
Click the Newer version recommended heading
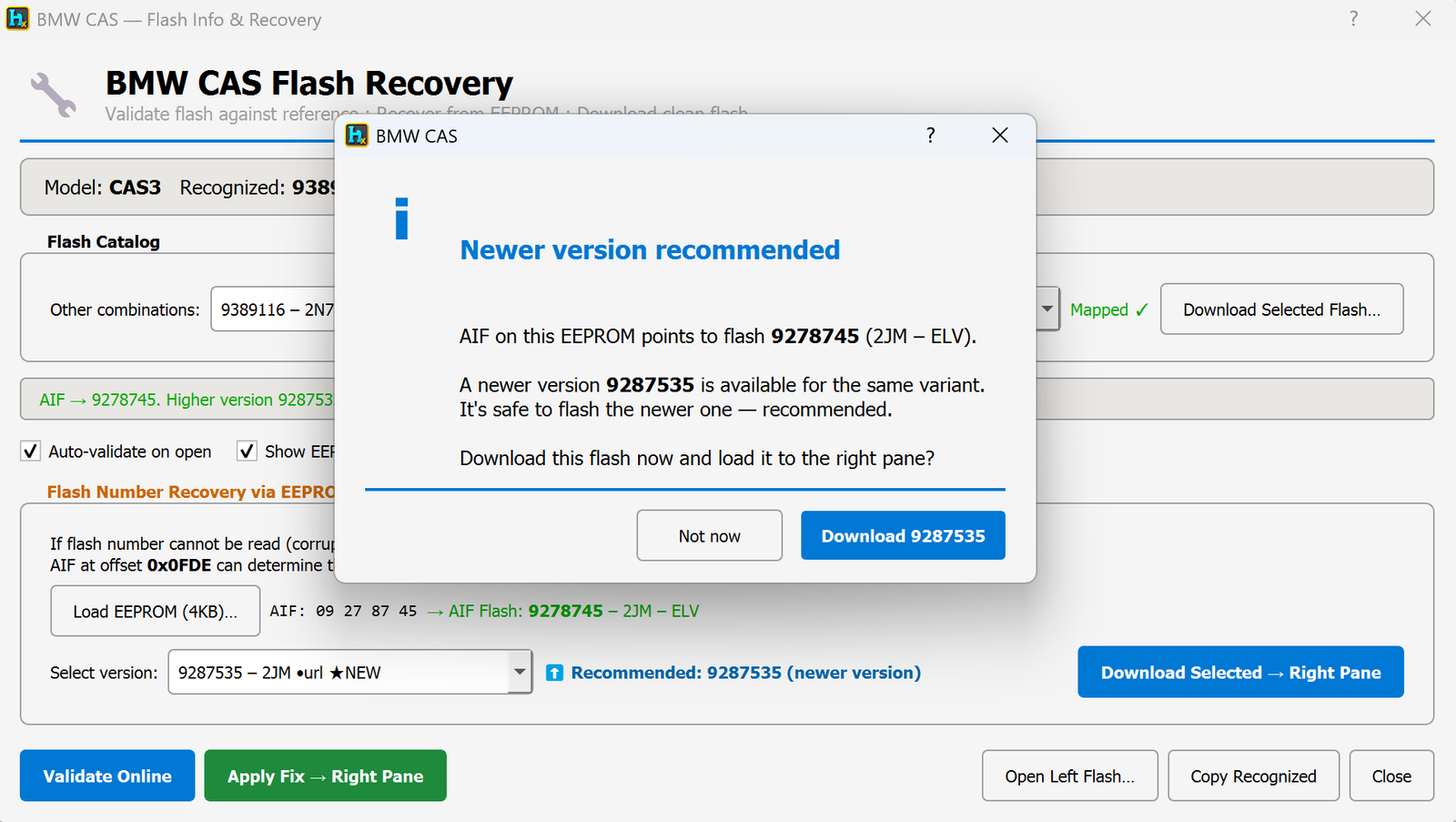[x=650, y=249]
